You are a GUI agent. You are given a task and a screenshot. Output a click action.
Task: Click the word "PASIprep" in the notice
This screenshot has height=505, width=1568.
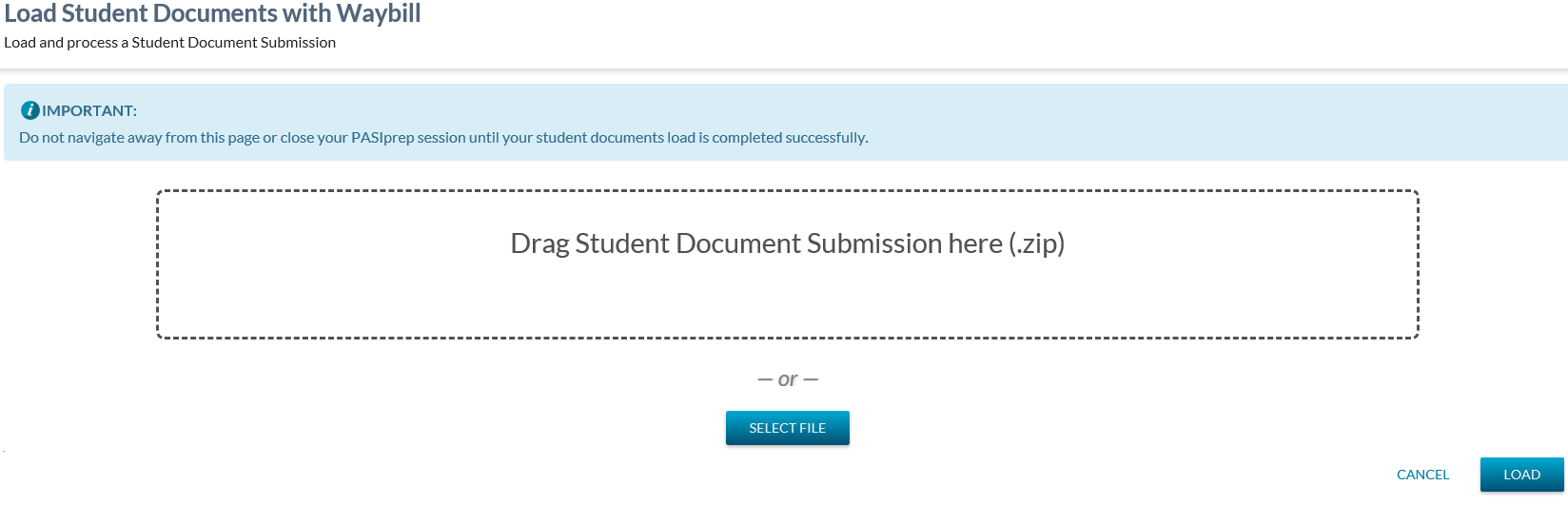pyautogui.click(x=382, y=138)
